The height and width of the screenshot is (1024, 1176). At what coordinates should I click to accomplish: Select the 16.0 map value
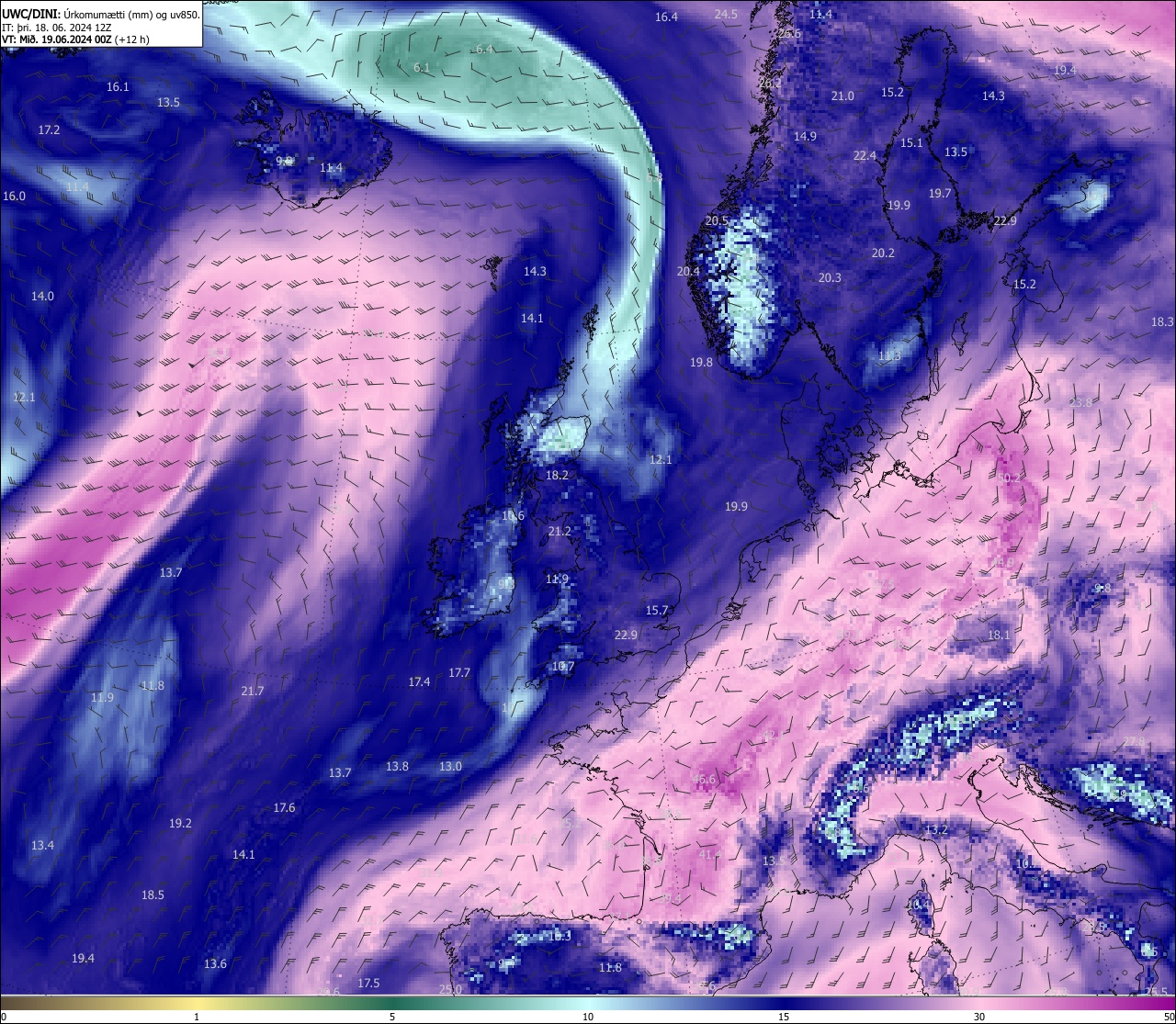[14, 197]
